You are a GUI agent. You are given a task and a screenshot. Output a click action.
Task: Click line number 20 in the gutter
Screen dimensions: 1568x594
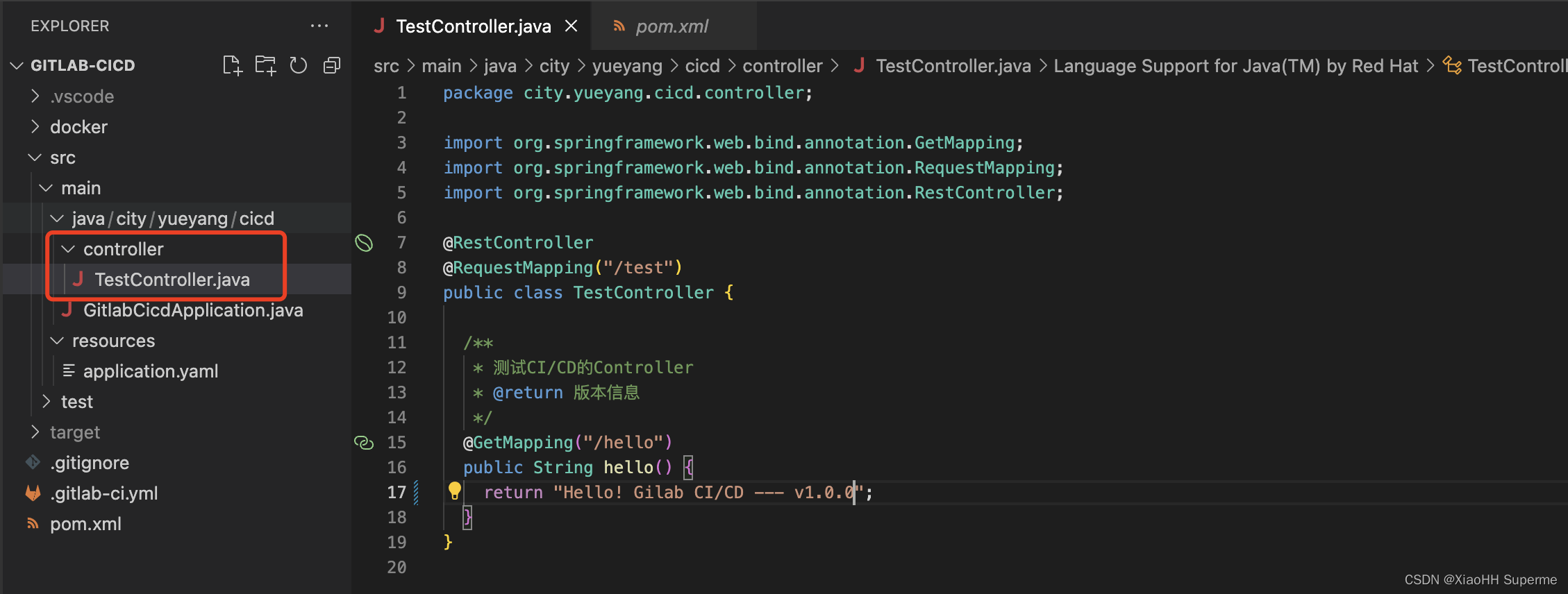tap(397, 567)
